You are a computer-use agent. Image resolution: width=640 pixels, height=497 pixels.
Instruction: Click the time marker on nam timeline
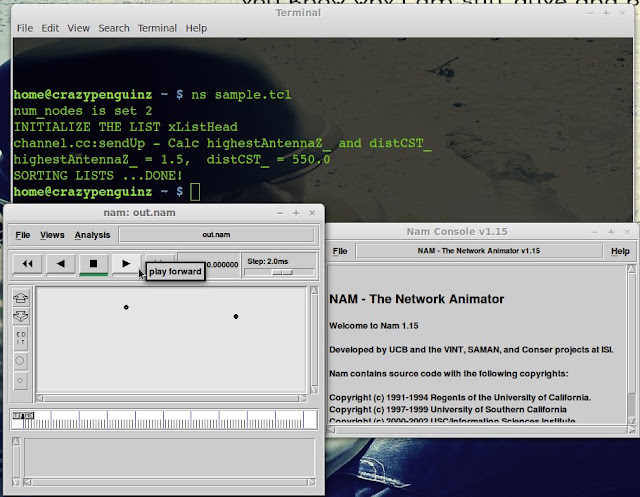point(22,415)
